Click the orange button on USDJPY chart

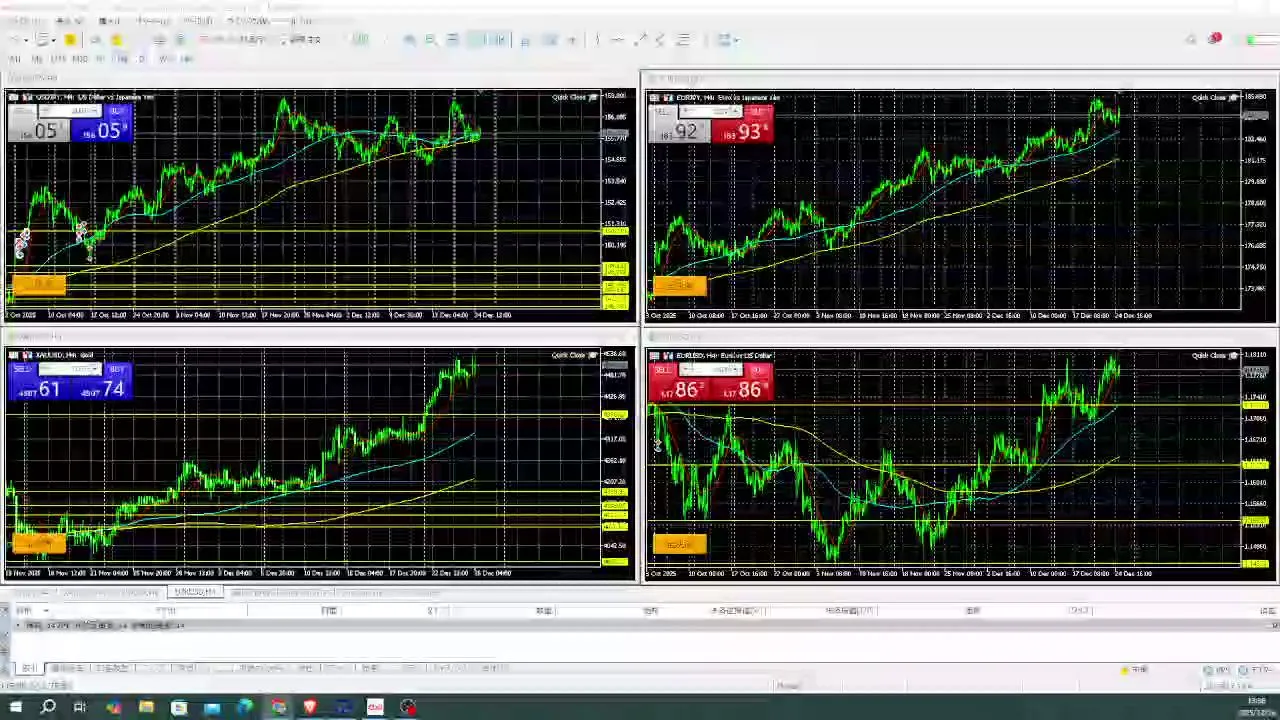tap(39, 285)
